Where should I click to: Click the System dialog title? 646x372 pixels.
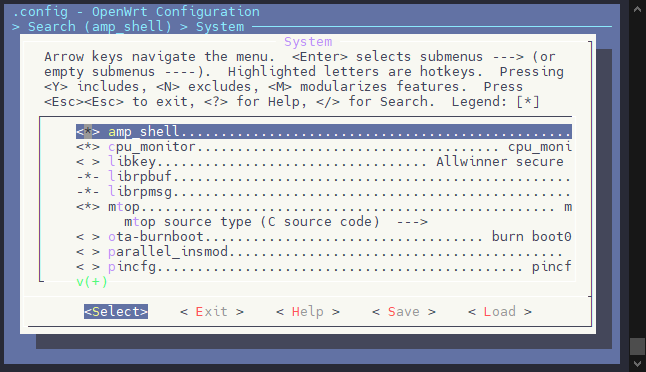[x=308, y=42]
